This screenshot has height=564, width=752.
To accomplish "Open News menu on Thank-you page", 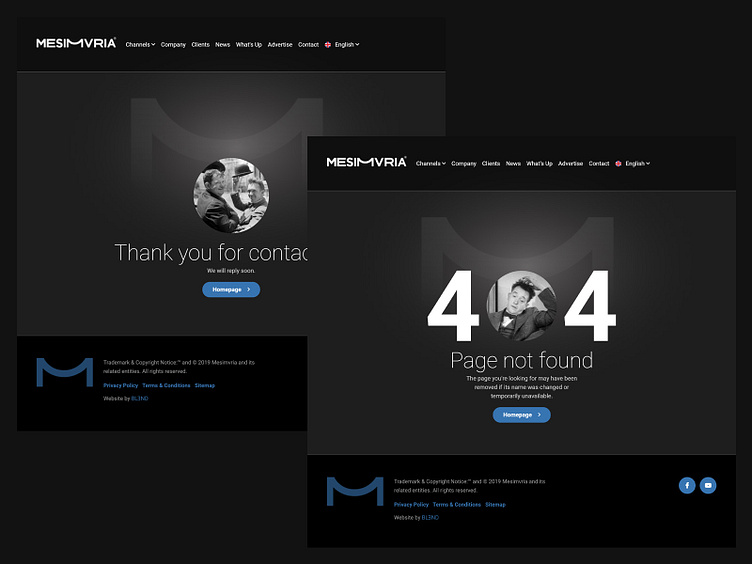I will click(223, 45).
